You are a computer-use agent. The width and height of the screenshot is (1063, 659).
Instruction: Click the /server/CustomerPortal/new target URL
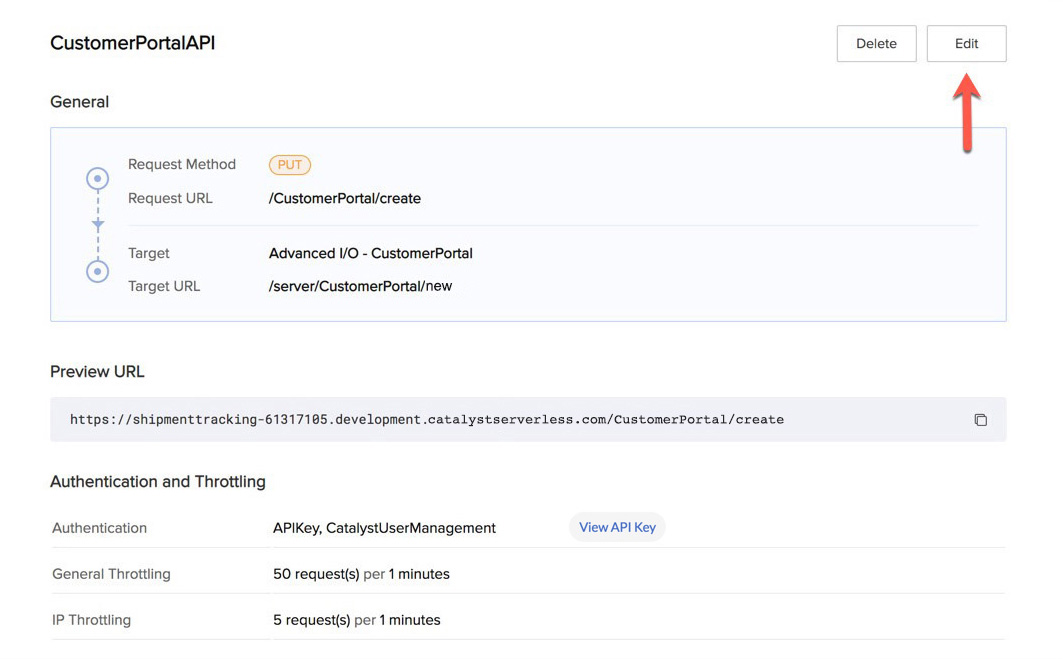point(360,286)
